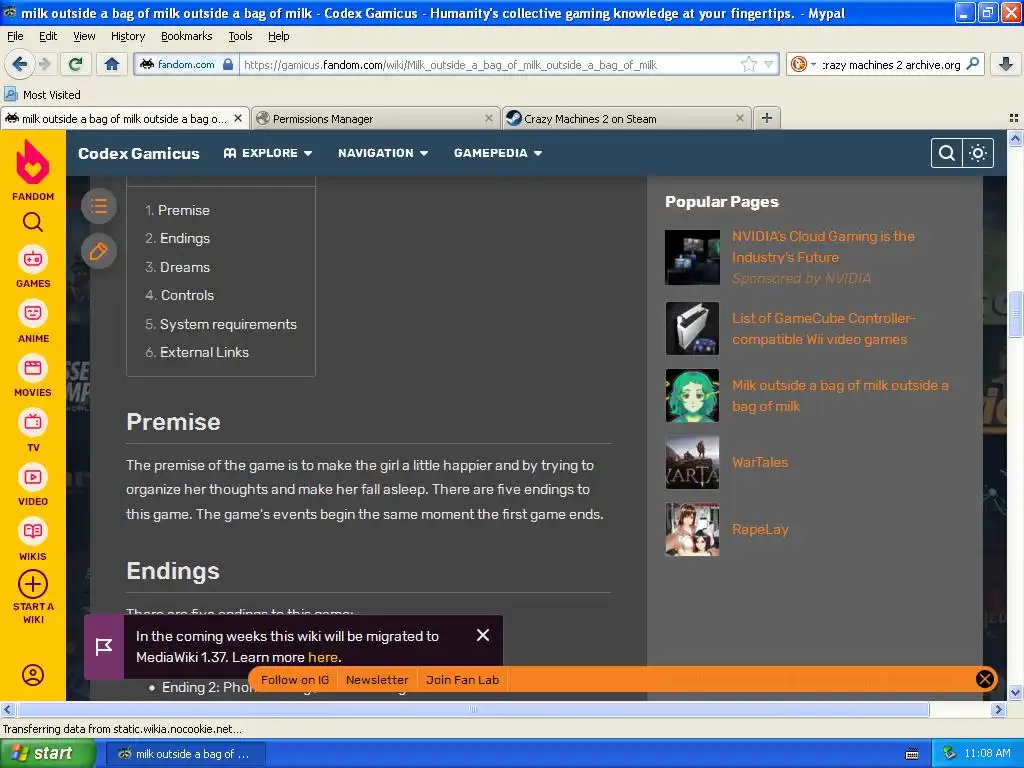Click the tab groups icon beside tabs
This screenshot has height=768, width=1024.
tap(1014, 118)
